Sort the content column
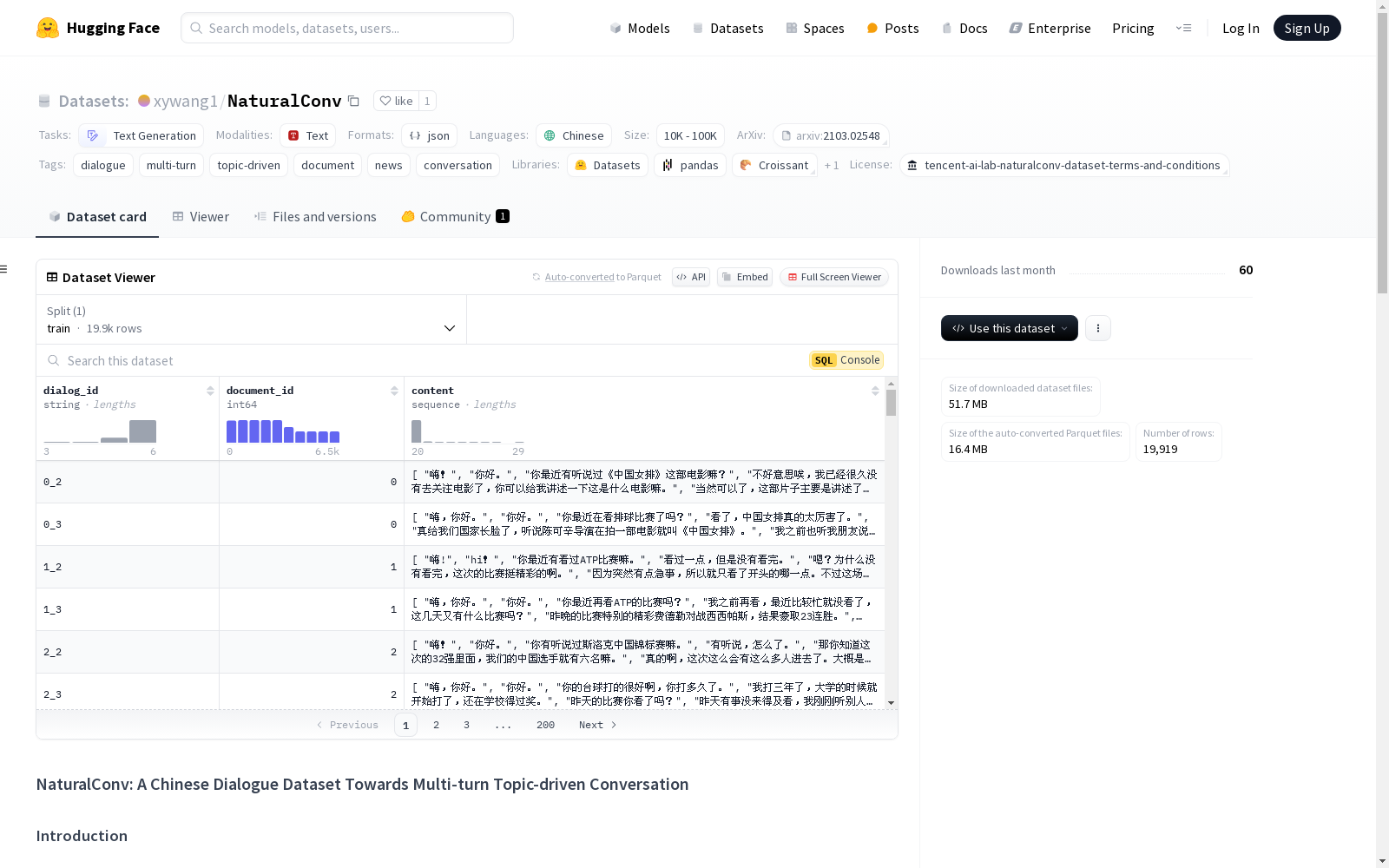 pos(875,391)
